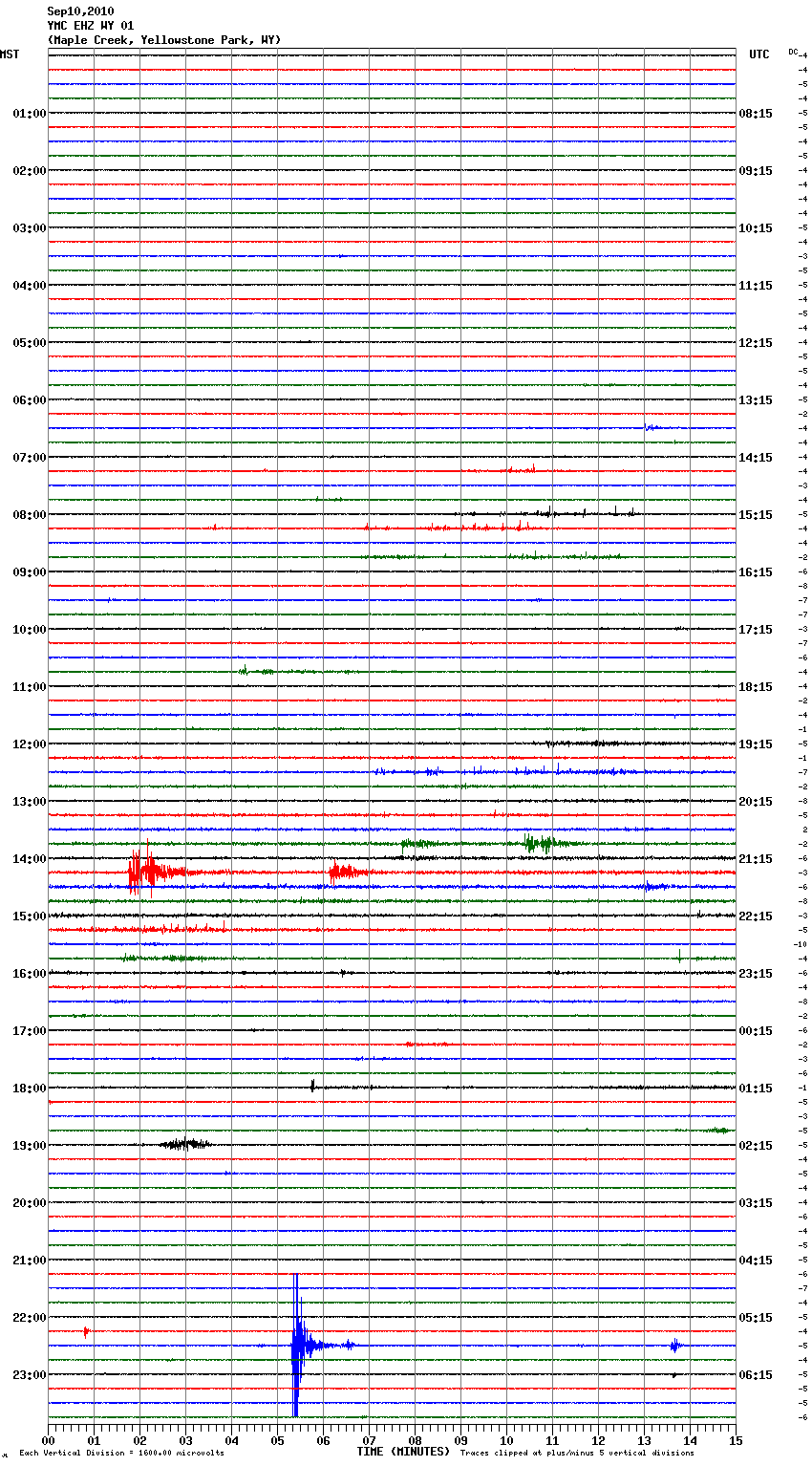Select the 15 tick on the minutes axis
The width and height of the screenshot is (812, 1466).
click(x=736, y=1440)
